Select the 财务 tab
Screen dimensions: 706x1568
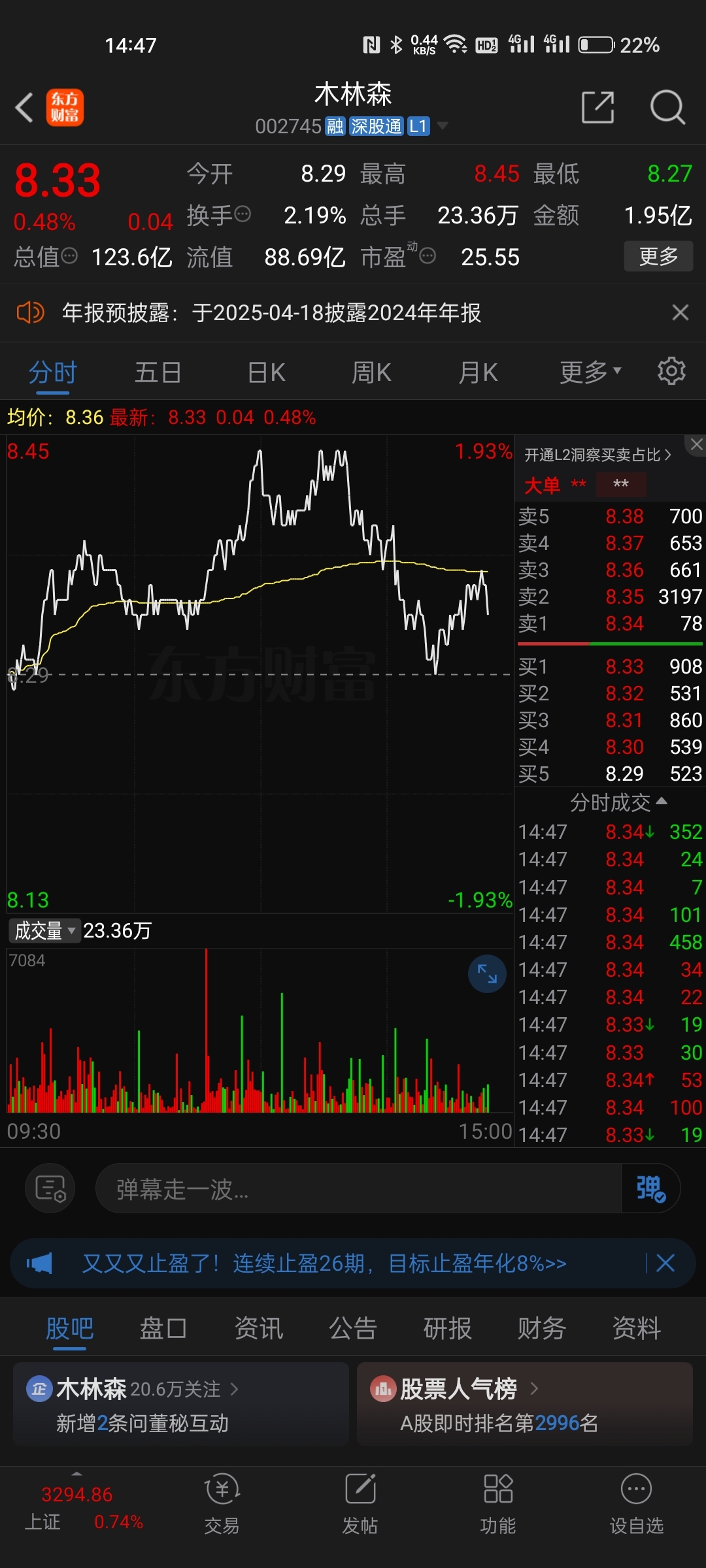541,1328
